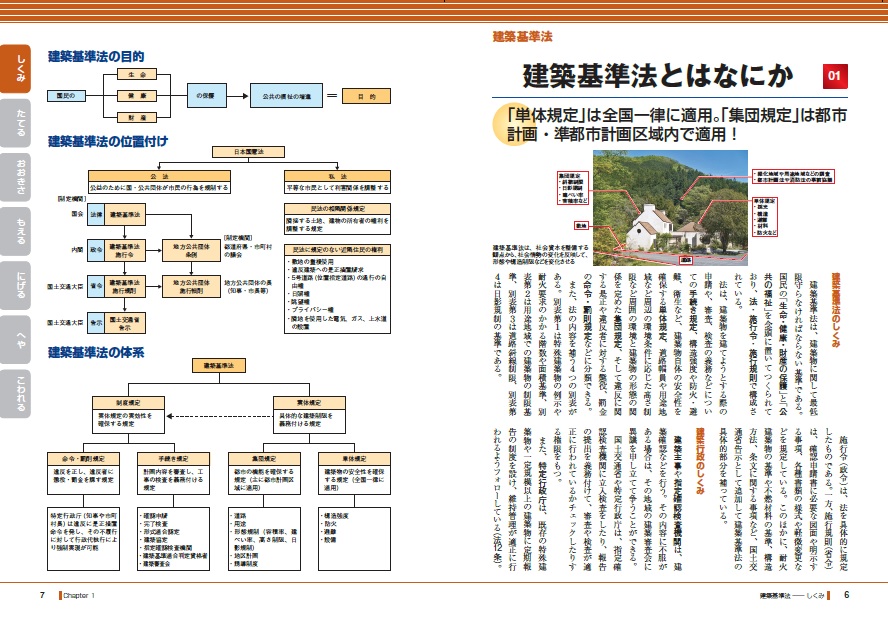Click the 構造強度 list item

click(335, 516)
